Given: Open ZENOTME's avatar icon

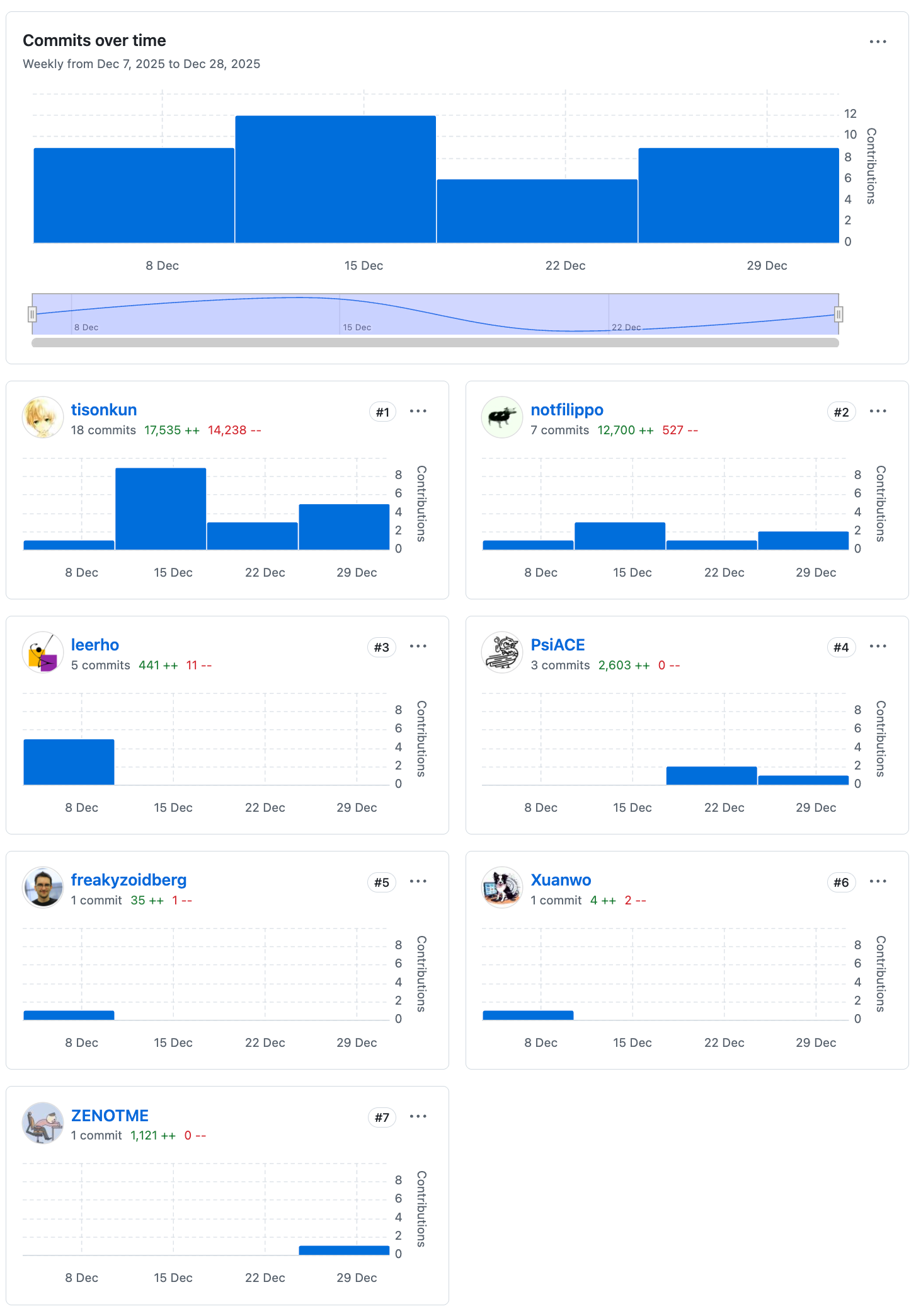Looking at the screenshot, I should pyautogui.click(x=43, y=1123).
